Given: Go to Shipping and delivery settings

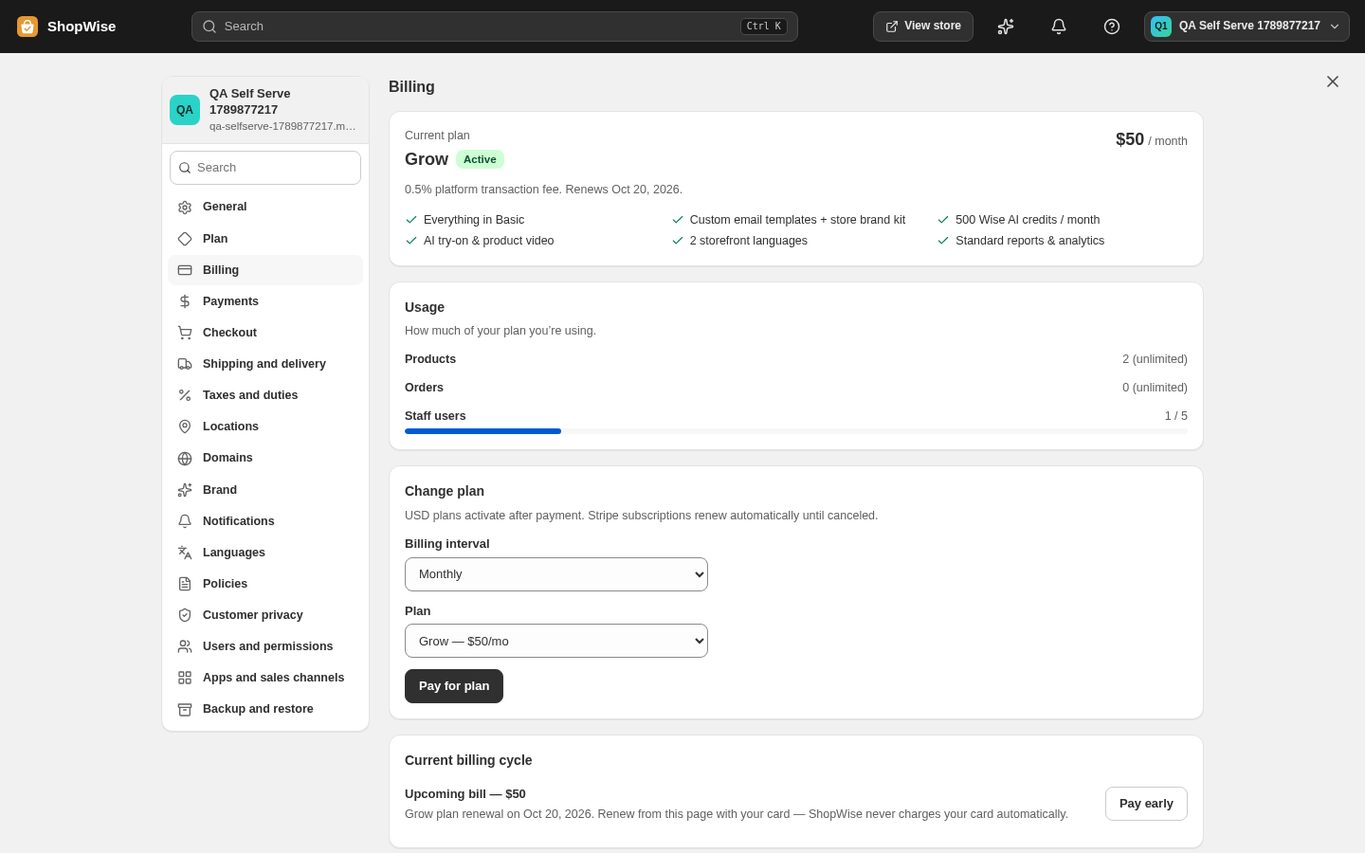Looking at the screenshot, I should point(266,364).
